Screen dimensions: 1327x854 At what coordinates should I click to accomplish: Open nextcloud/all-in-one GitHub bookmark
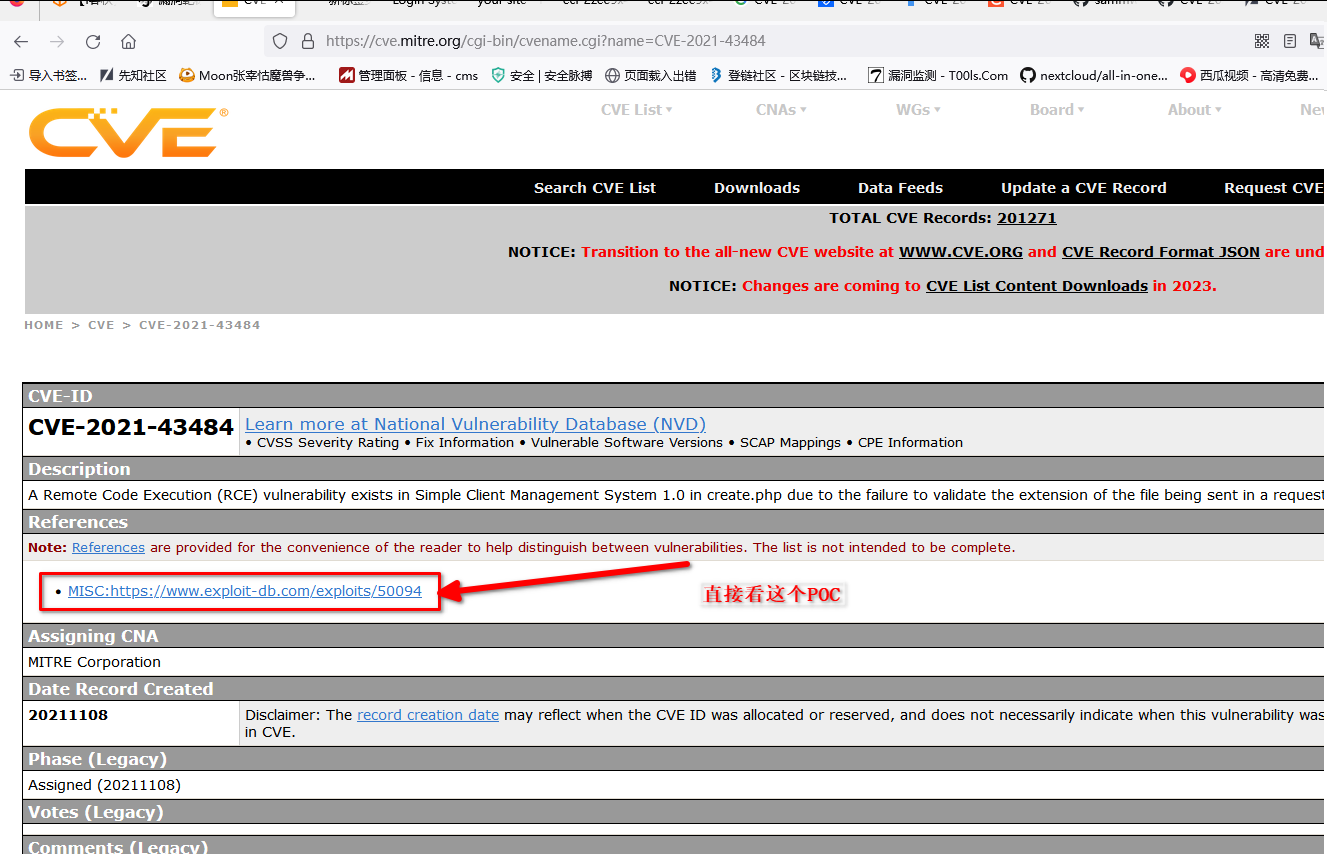[x=1094, y=75]
